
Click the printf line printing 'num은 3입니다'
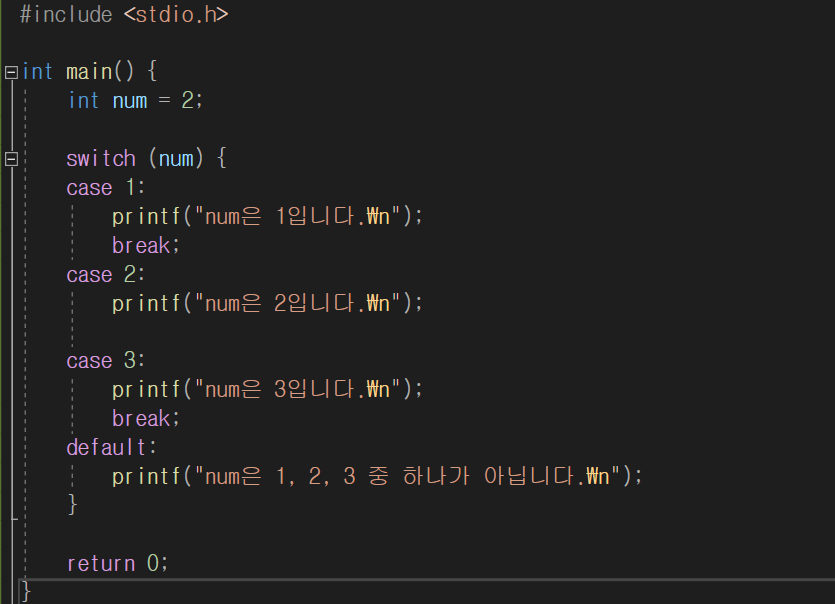click(x=267, y=389)
